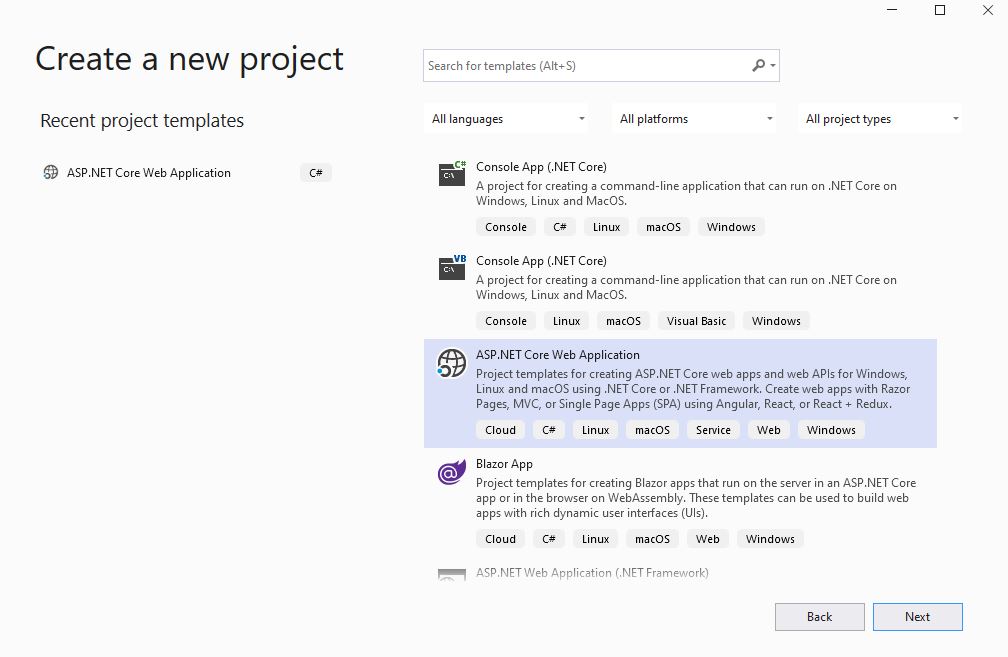The width and height of the screenshot is (1008, 657).
Task: Click the C# tag on the Blazor App template
Action: click(548, 538)
